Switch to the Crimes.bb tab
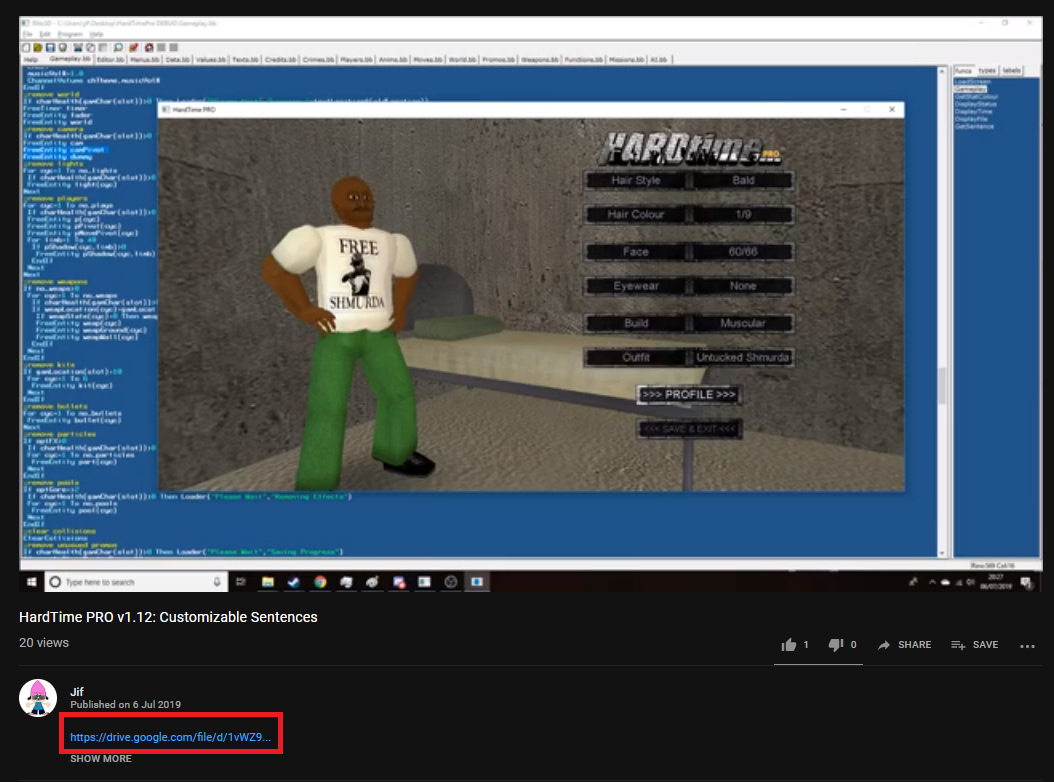This screenshot has width=1054, height=782. [x=318, y=59]
